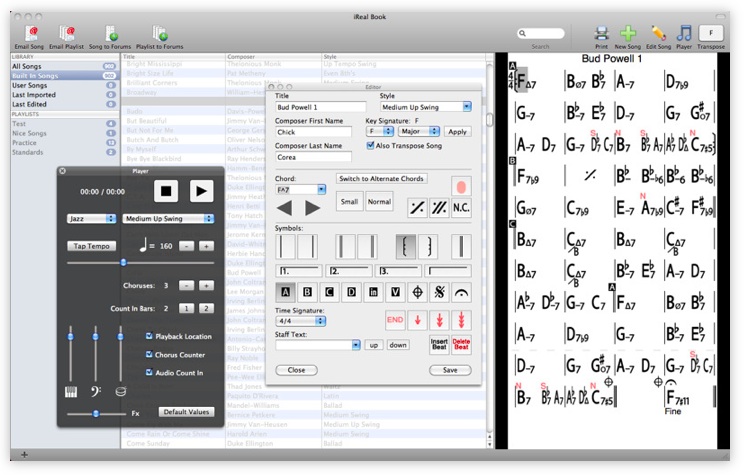Open Medium Up Swing dropdown in Player
Image resolution: width=744 pixels, height=475 pixels.
point(168,218)
